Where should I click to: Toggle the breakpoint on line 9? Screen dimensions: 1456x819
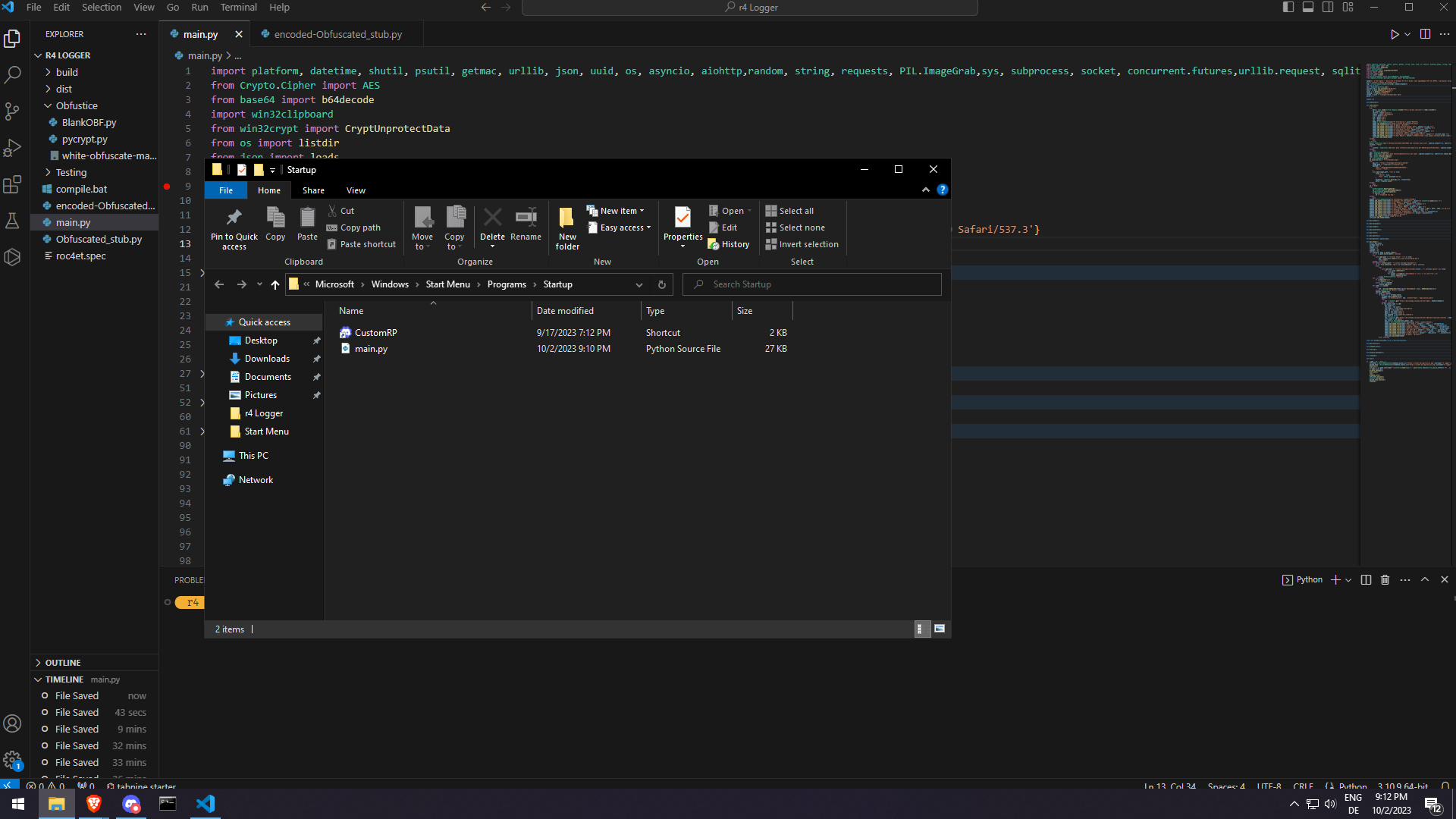166,187
